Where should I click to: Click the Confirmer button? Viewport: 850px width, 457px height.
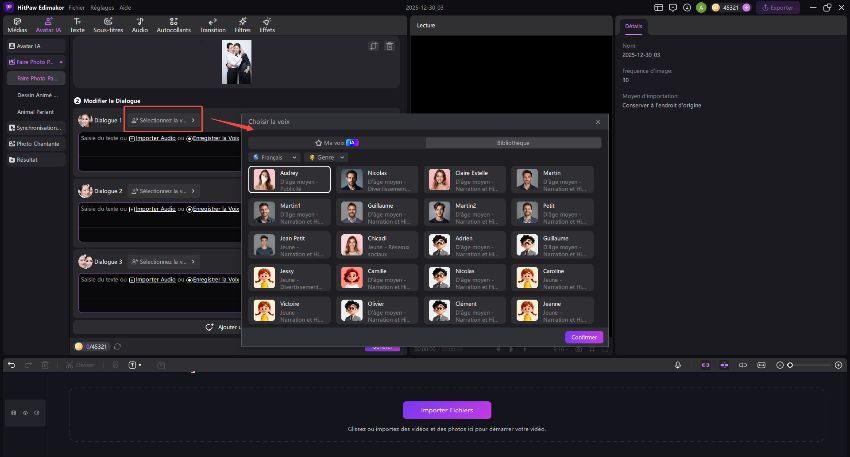click(x=583, y=337)
